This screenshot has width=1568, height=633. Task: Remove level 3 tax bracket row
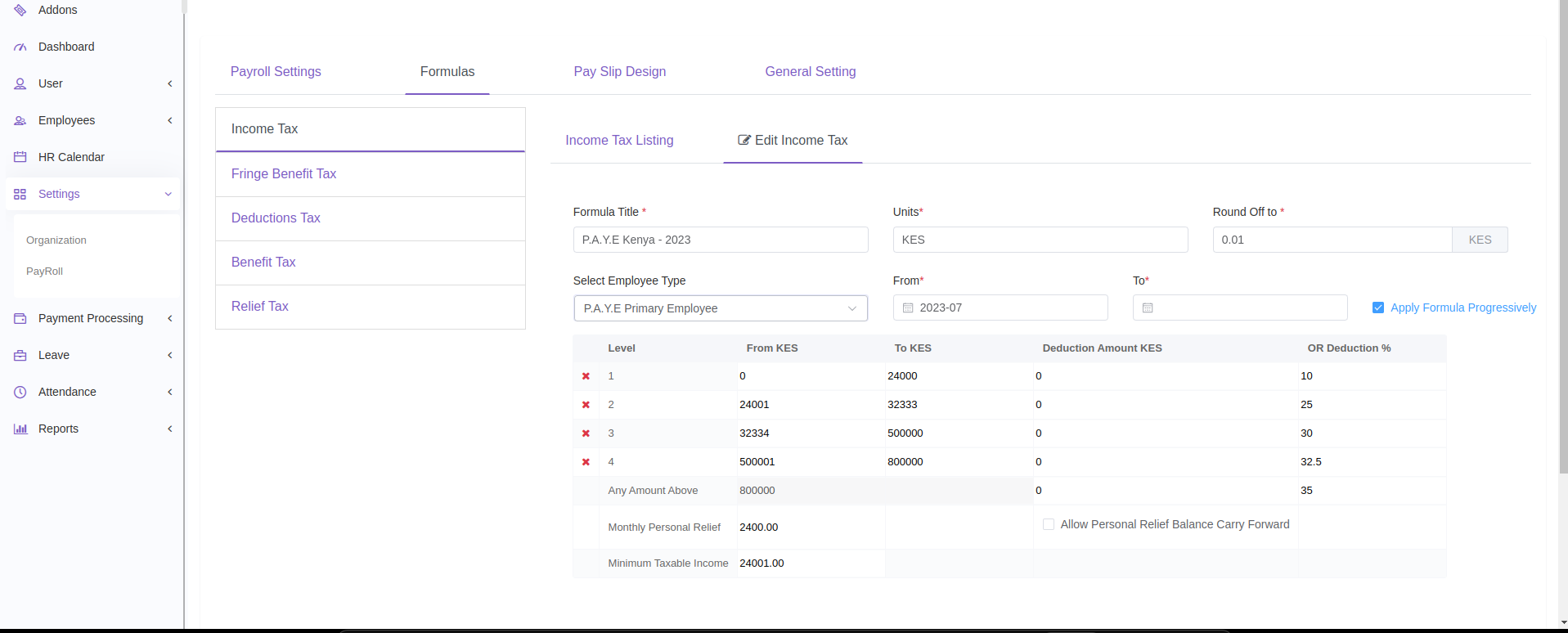(x=586, y=433)
